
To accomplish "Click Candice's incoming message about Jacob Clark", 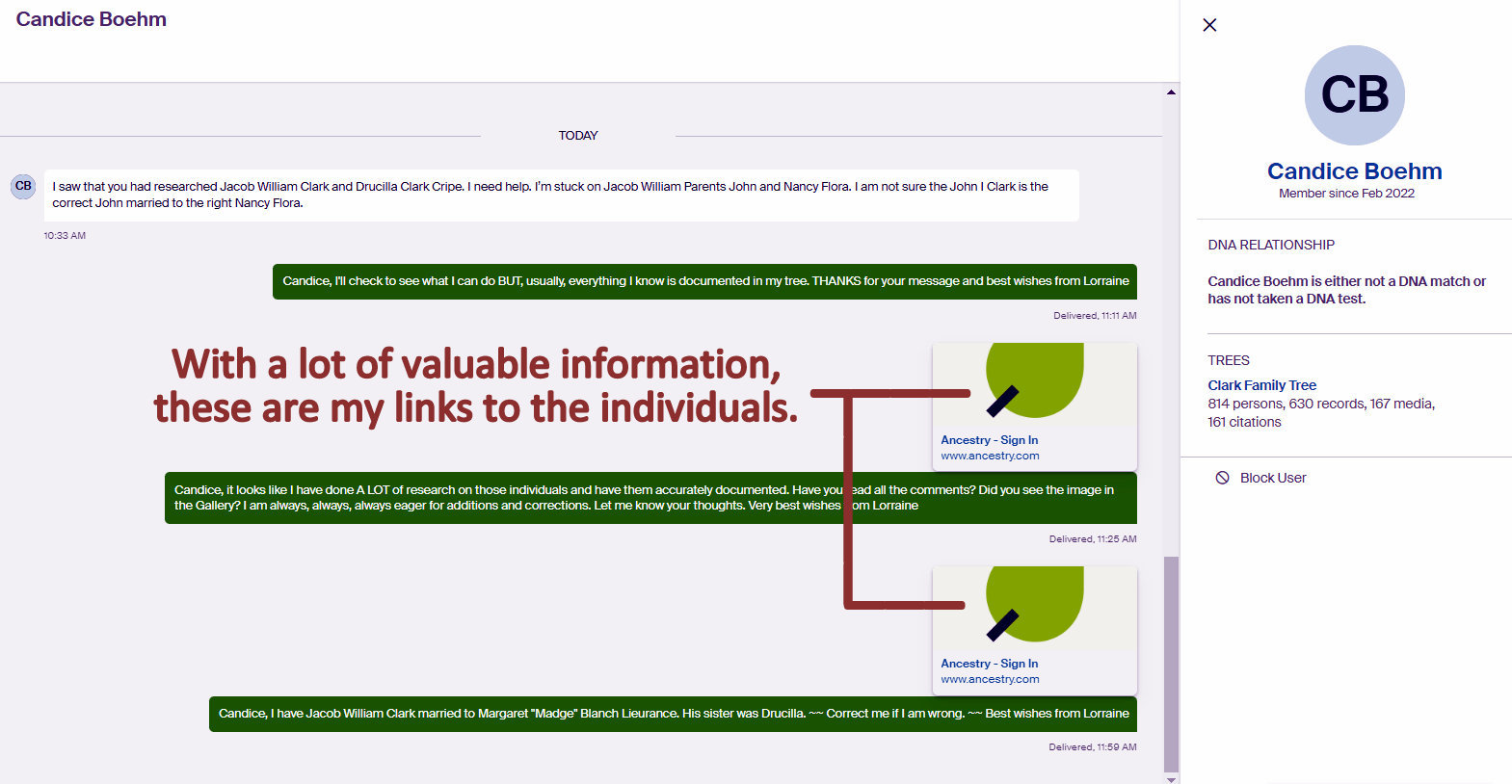I will tap(561, 195).
